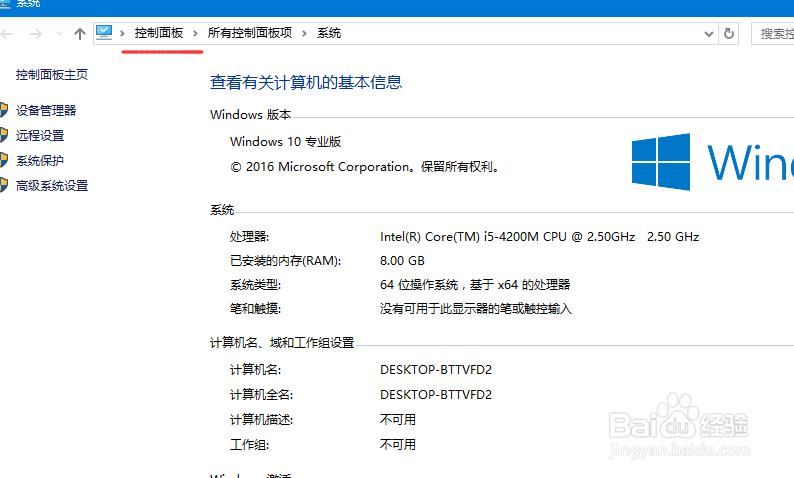Select DESKTOP-BTTVFD2 next to 计算机全名

coord(436,394)
